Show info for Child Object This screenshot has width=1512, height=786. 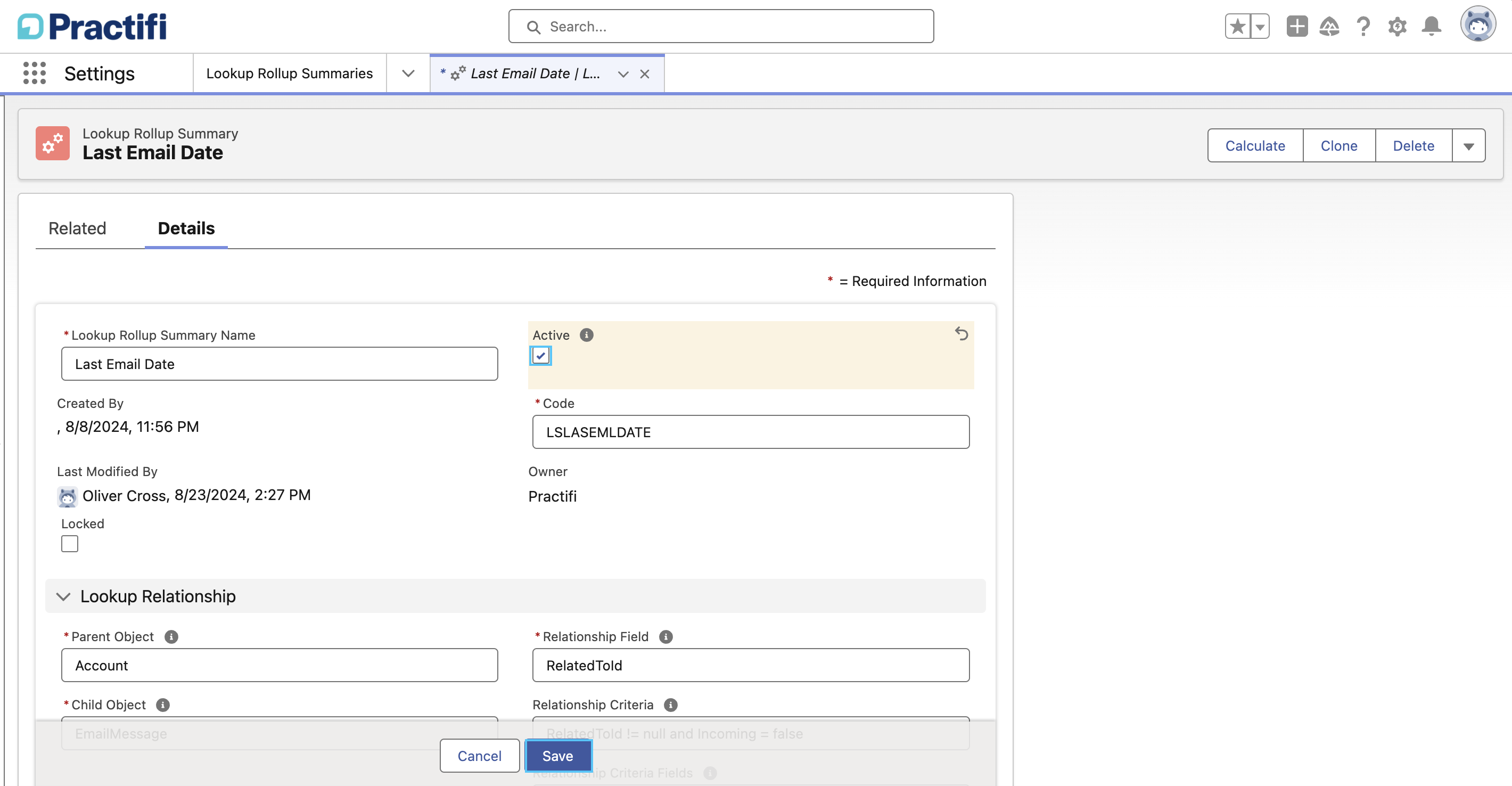pyautogui.click(x=162, y=705)
